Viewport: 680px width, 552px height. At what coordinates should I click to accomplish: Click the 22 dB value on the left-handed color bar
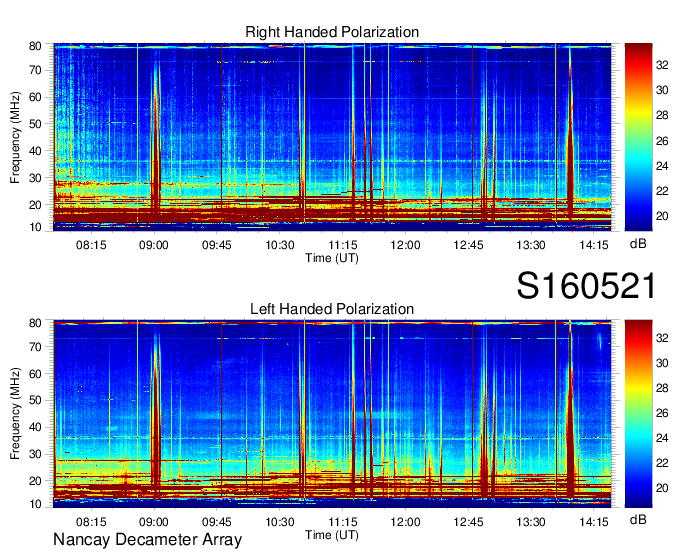pyautogui.click(x=662, y=464)
